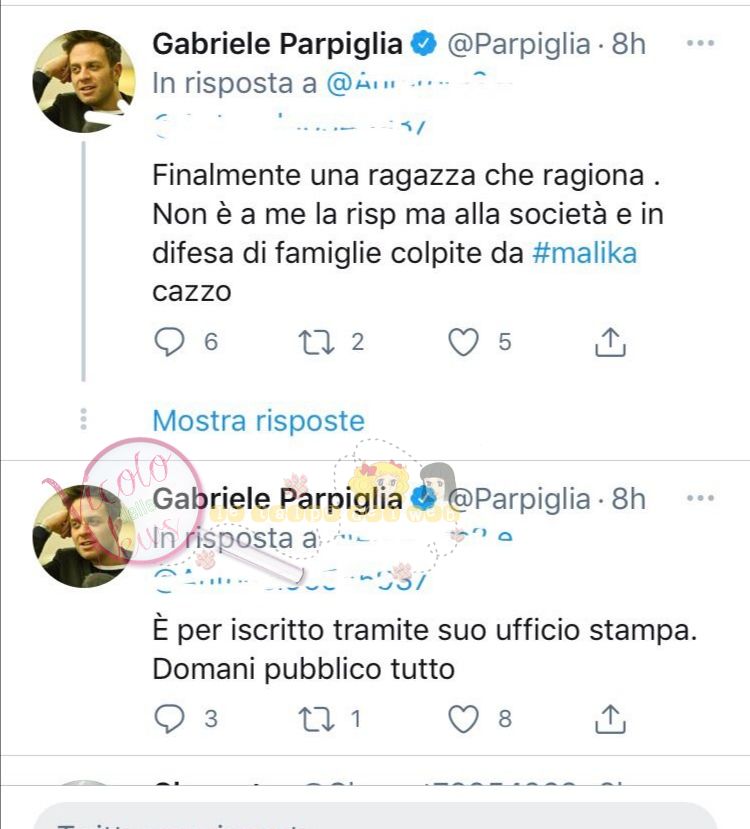View the second tweet's profile picture

pos(84,536)
